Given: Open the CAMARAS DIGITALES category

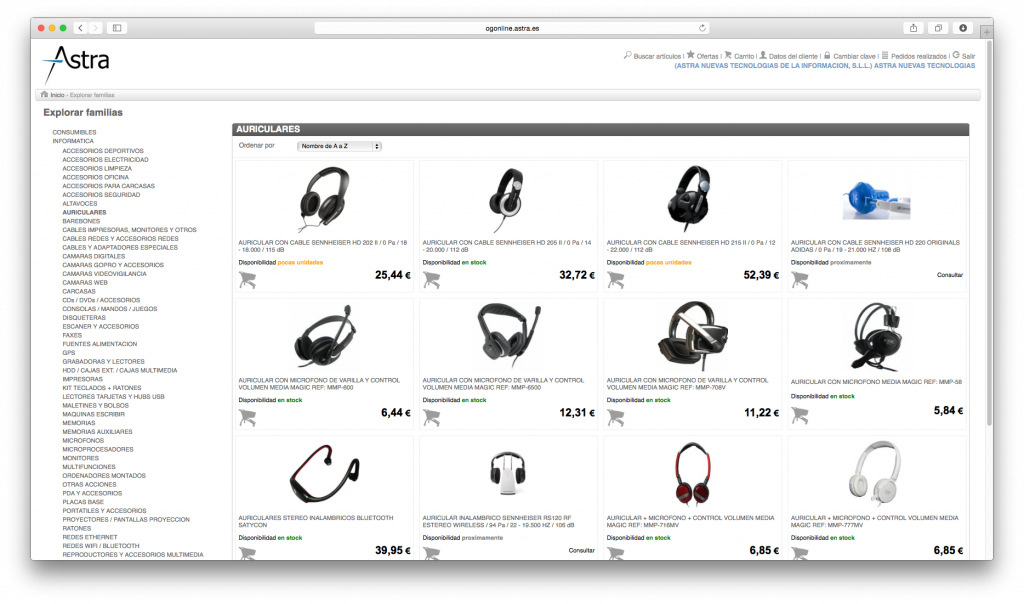Looking at the screenshot, I should [93, 257].
